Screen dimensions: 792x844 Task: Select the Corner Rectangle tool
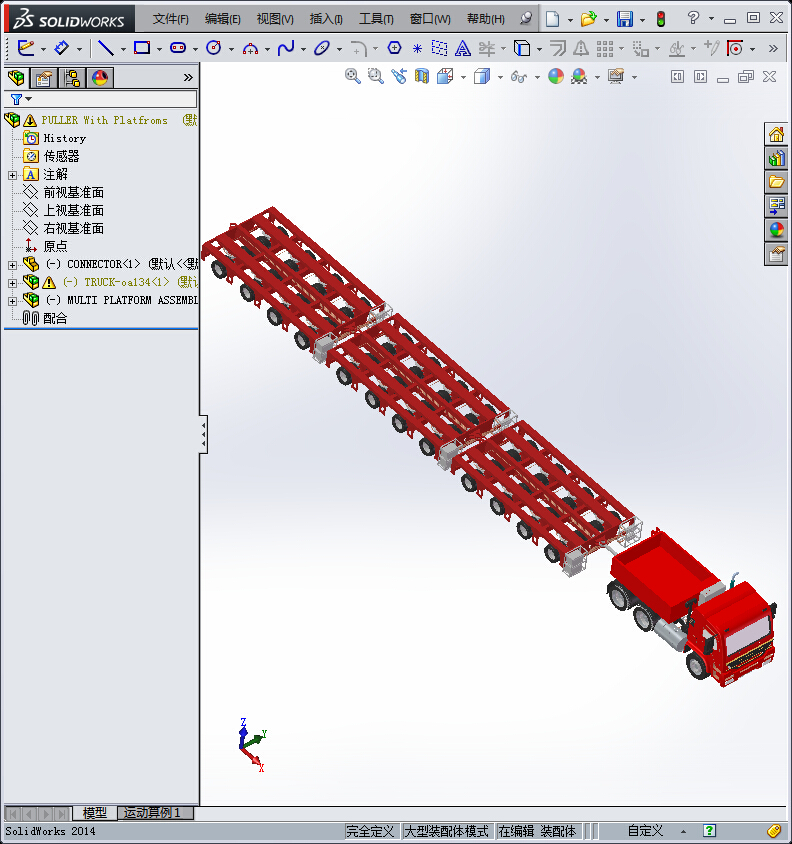[142, 48]
